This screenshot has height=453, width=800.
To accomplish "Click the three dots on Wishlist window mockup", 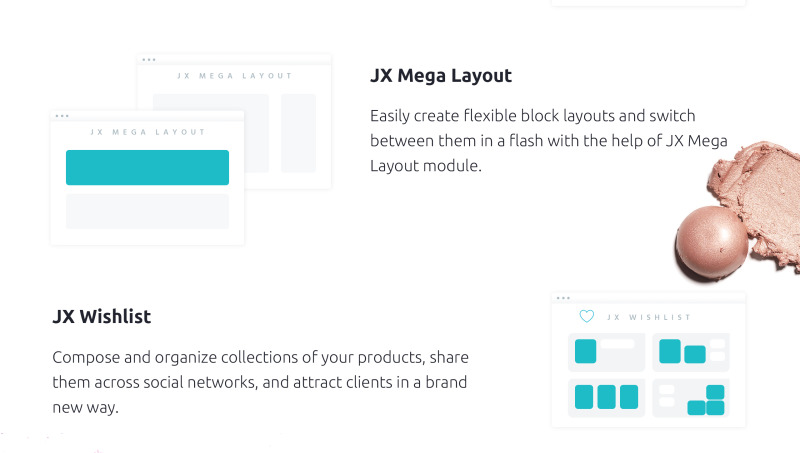I will (x=563, y=298).
